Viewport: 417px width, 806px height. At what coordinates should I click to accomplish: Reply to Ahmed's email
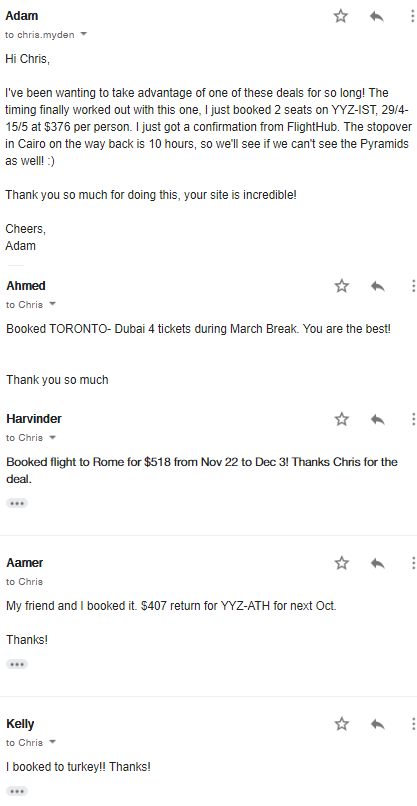coord(377,286)
